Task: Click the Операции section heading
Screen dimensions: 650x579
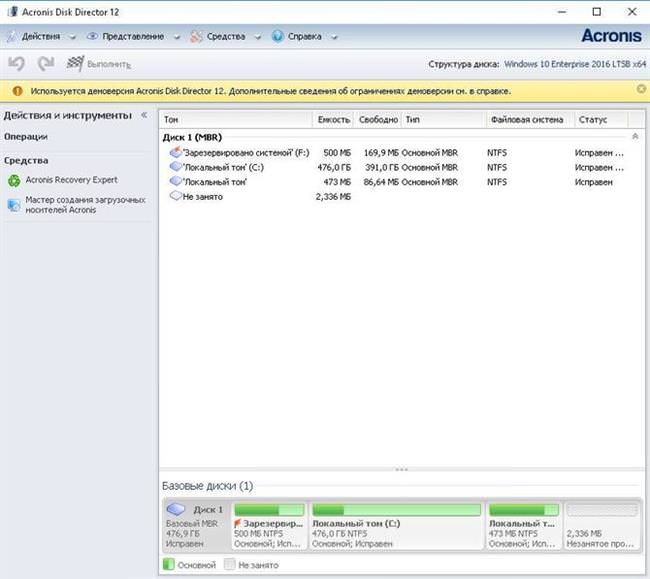Action: click(26, 136)
